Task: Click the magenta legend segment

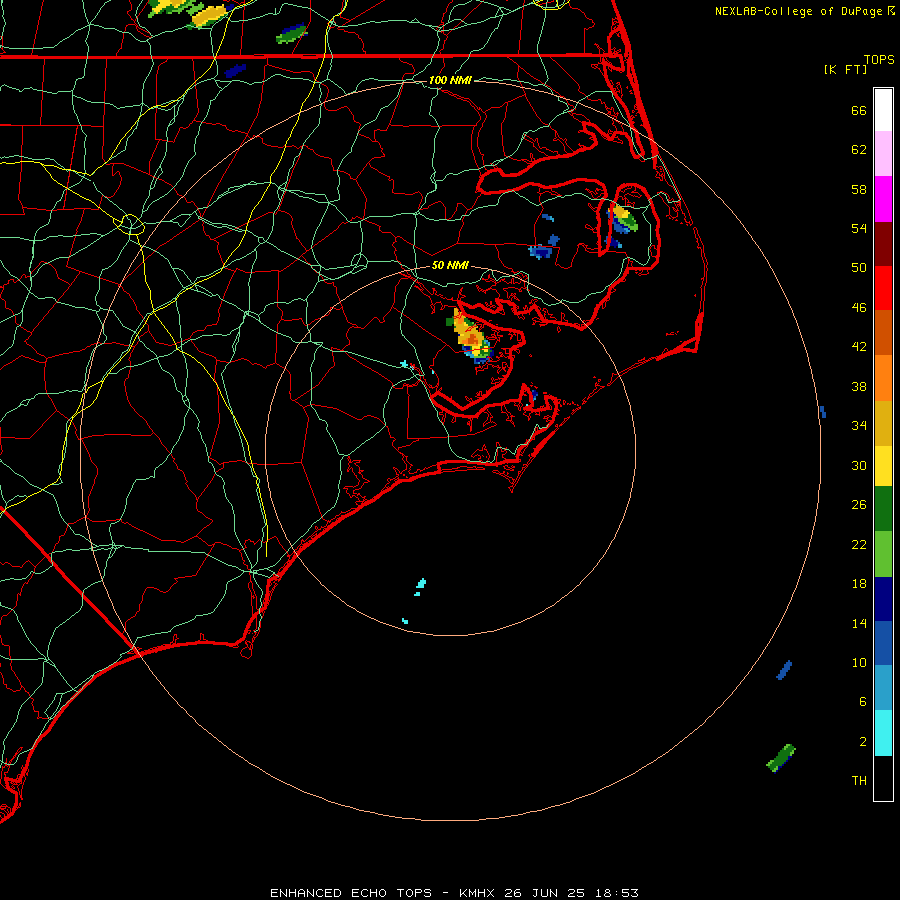Action: coord(883,199)
